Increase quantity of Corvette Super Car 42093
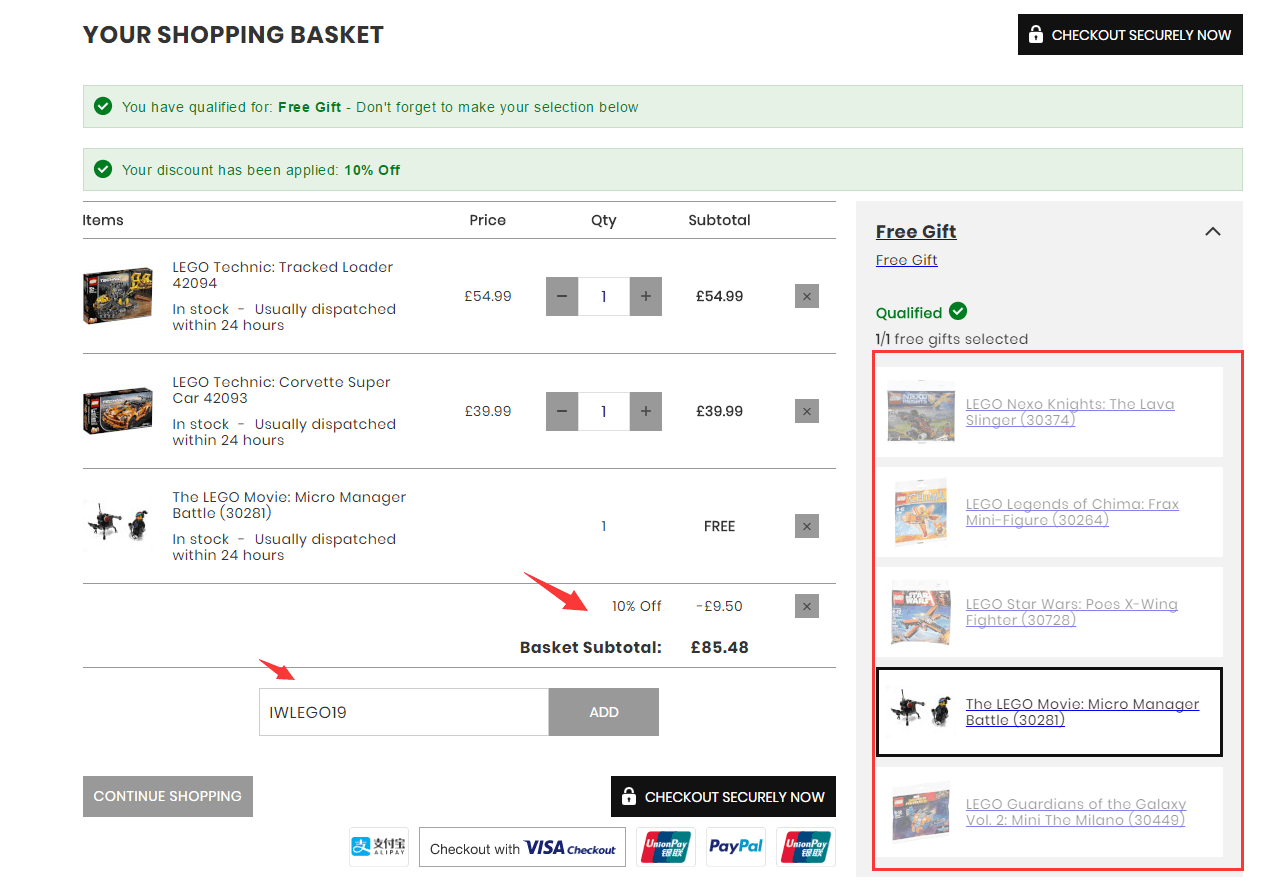The height and width of the screenshot is (882, 1279). coord(646,412)
